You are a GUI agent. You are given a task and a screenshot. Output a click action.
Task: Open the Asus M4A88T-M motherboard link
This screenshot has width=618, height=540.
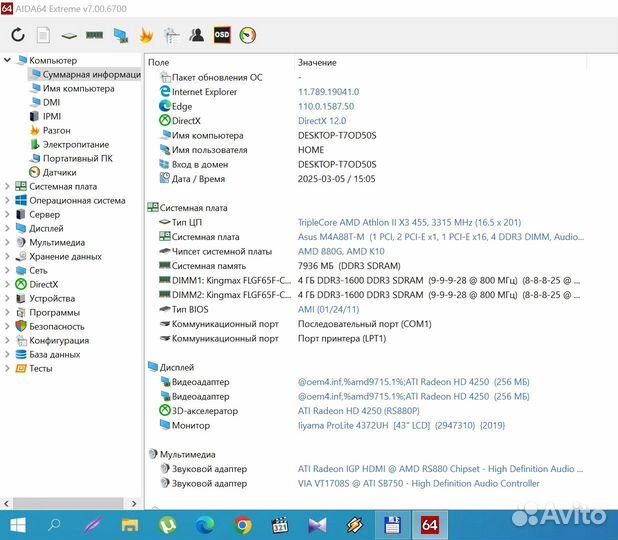coord(441,237)
